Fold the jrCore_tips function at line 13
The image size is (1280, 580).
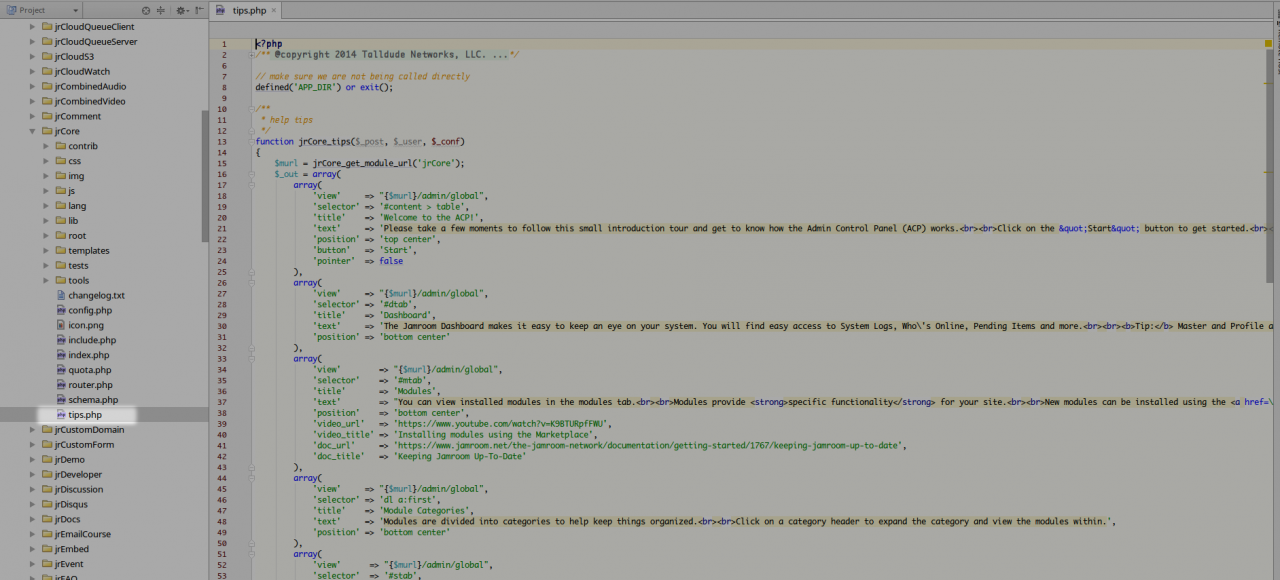click(251, 142)
